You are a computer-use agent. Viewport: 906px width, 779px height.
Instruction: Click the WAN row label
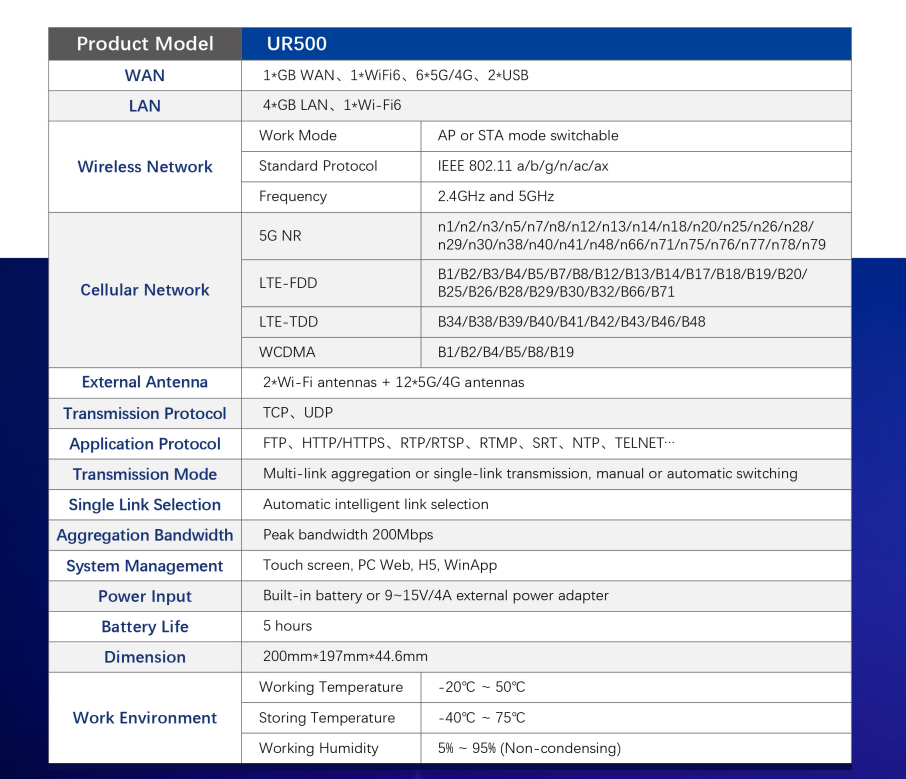tap(145, 76)
